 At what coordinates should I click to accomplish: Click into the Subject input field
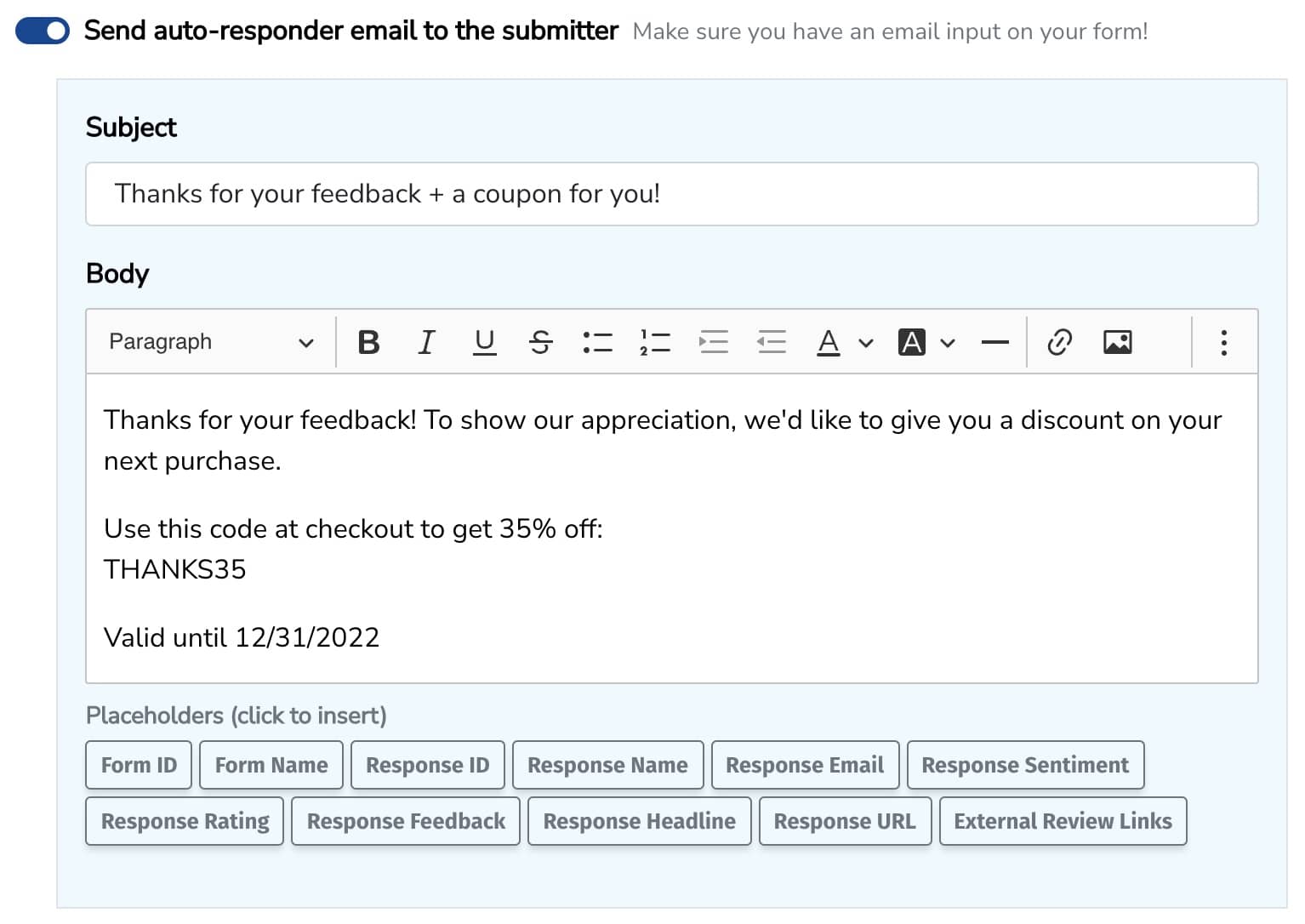pyautogui.click(x=671, y=194)
